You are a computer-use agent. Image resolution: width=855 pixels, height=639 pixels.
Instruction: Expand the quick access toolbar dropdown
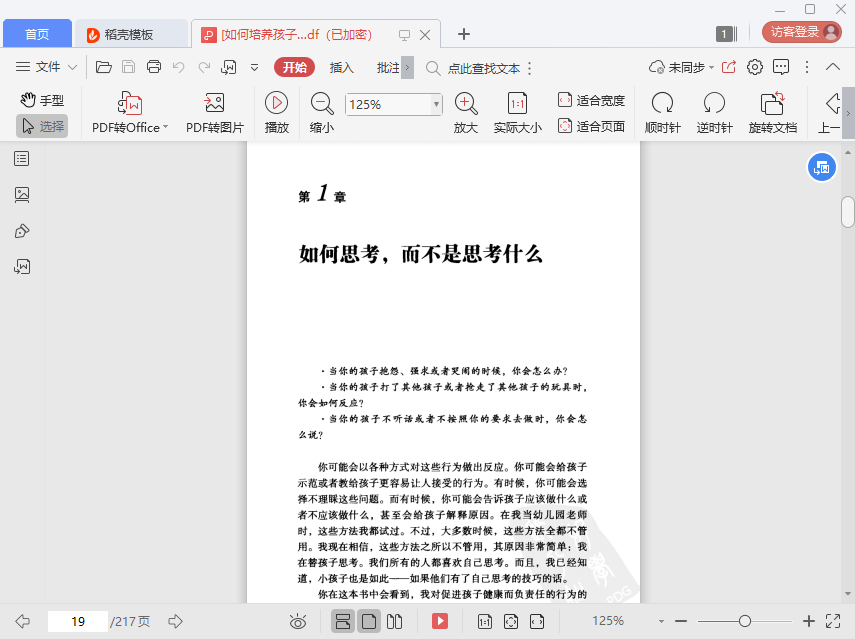coord(254,68)
